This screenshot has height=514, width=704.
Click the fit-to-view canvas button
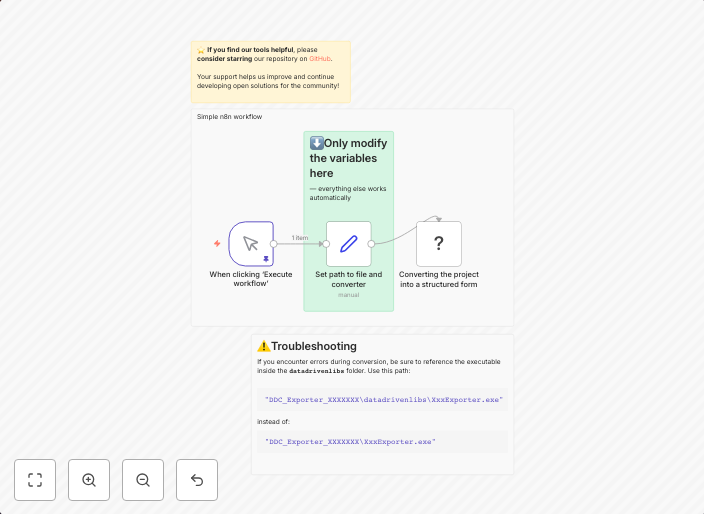point(35,480)
